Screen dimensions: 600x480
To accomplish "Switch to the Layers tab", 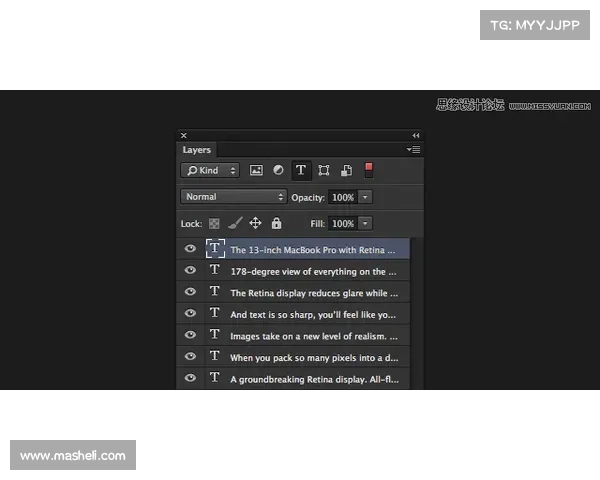I will (x=197, y=150).
